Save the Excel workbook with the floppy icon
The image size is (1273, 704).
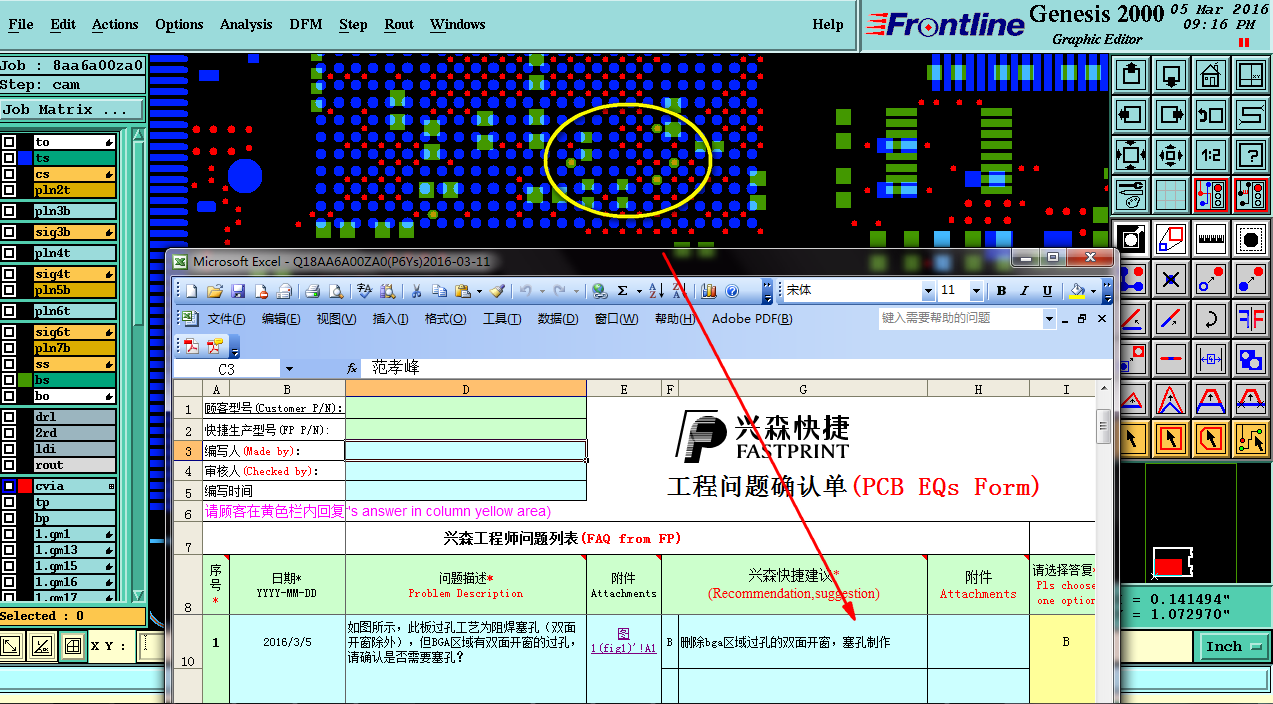(x=238, y=291)
